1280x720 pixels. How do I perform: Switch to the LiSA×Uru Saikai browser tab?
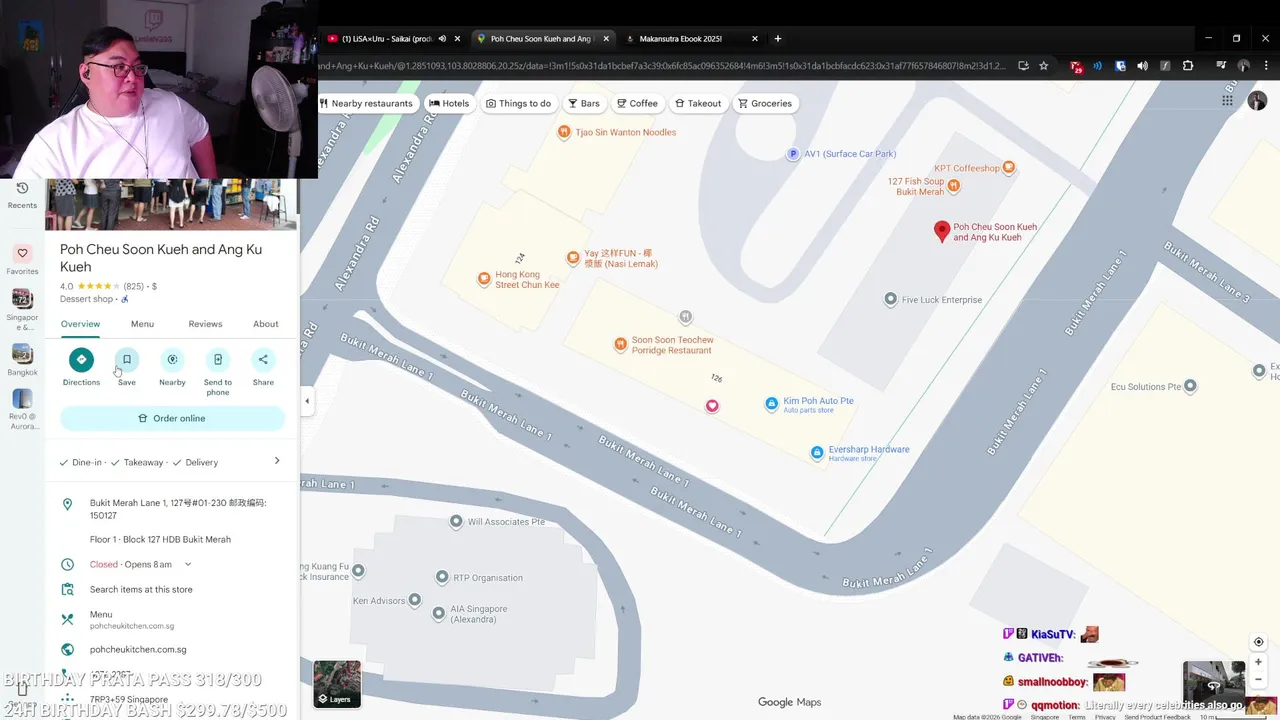[386, 39]
